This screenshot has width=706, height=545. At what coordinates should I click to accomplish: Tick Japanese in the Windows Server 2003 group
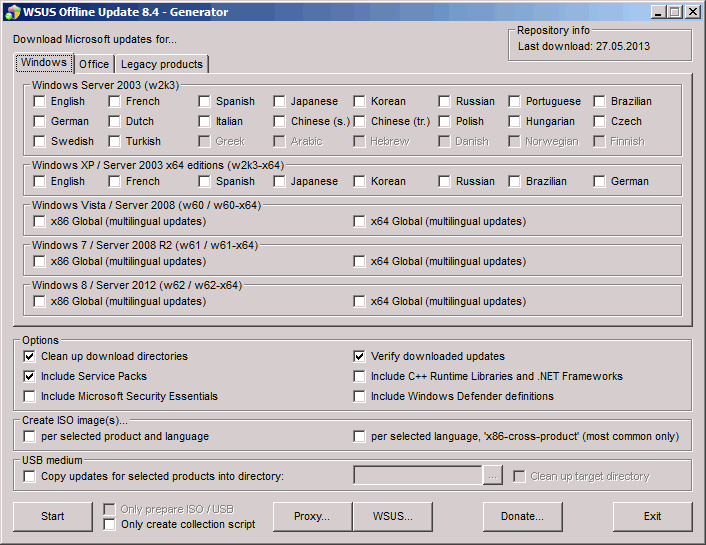coord(279,101)
